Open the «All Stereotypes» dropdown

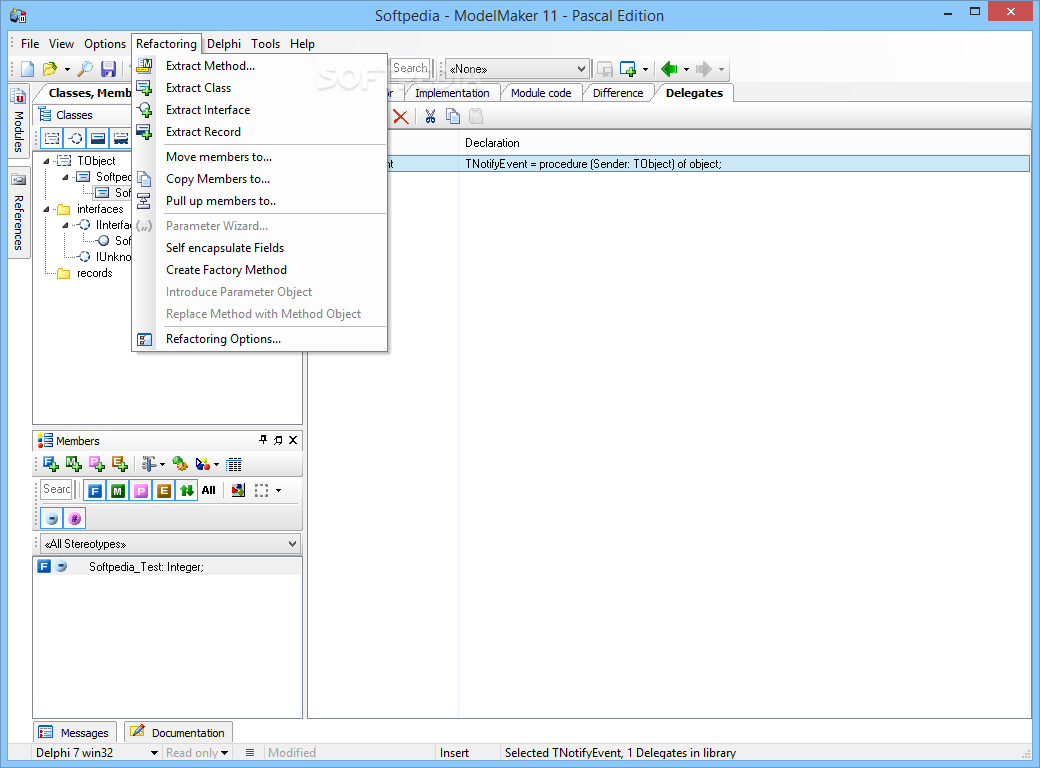292,544
